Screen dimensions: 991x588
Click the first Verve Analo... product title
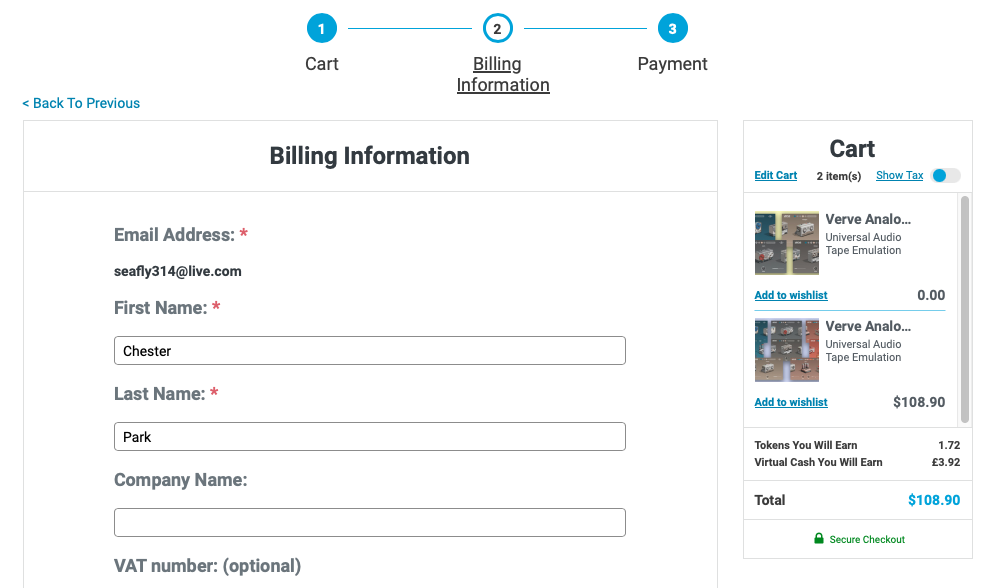[x=868, y=219]
